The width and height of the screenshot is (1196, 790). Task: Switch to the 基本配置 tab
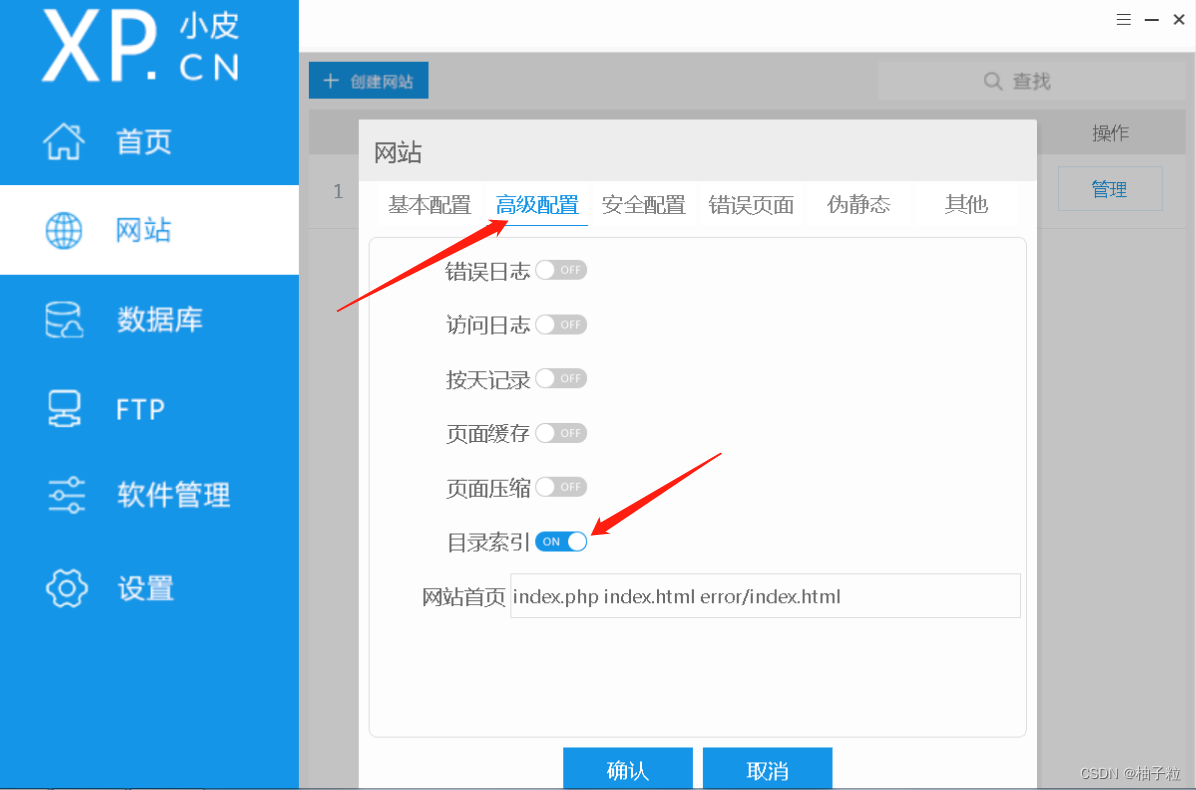[428, 204]
